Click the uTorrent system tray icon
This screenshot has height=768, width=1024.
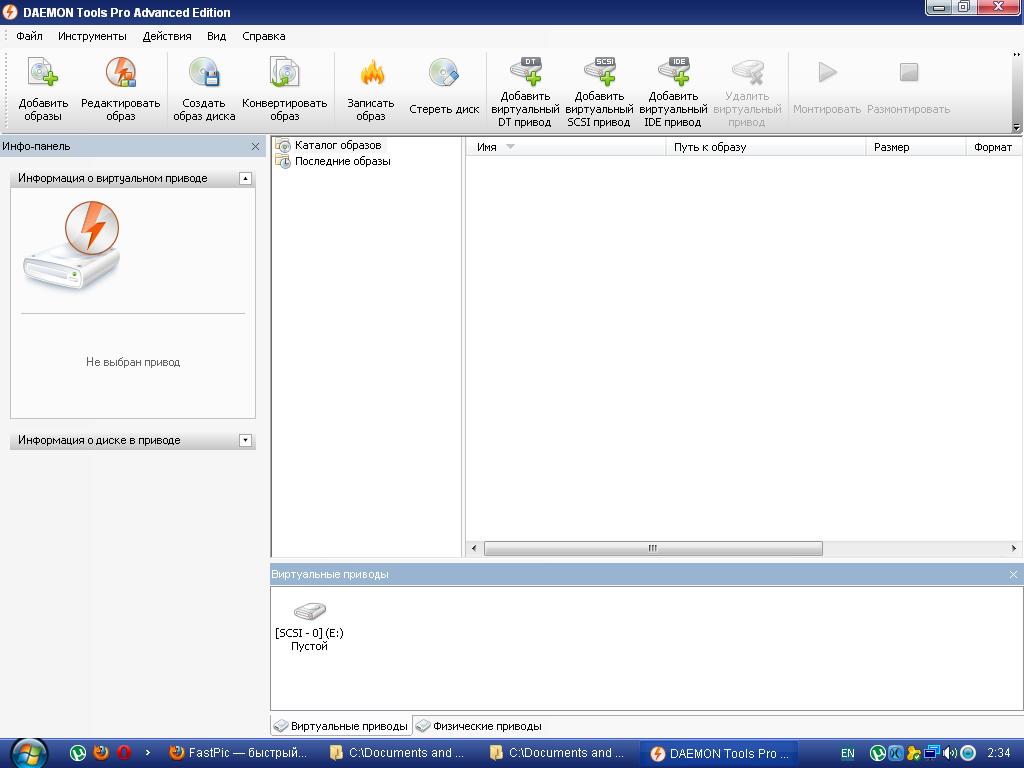(x=878, y=753)
